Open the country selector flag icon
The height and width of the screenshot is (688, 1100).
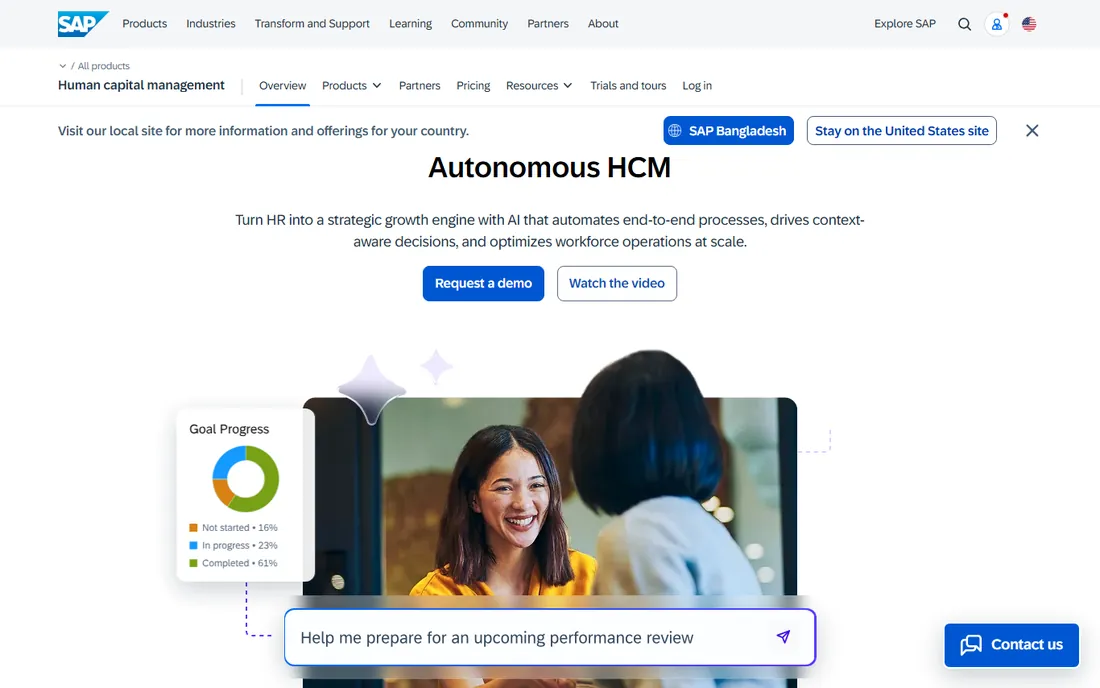click(1029, 24)
